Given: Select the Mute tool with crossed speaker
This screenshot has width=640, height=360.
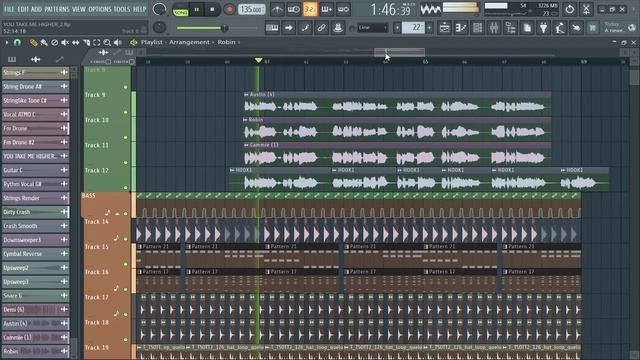Looking at the screenshot, I should point(65,42).
